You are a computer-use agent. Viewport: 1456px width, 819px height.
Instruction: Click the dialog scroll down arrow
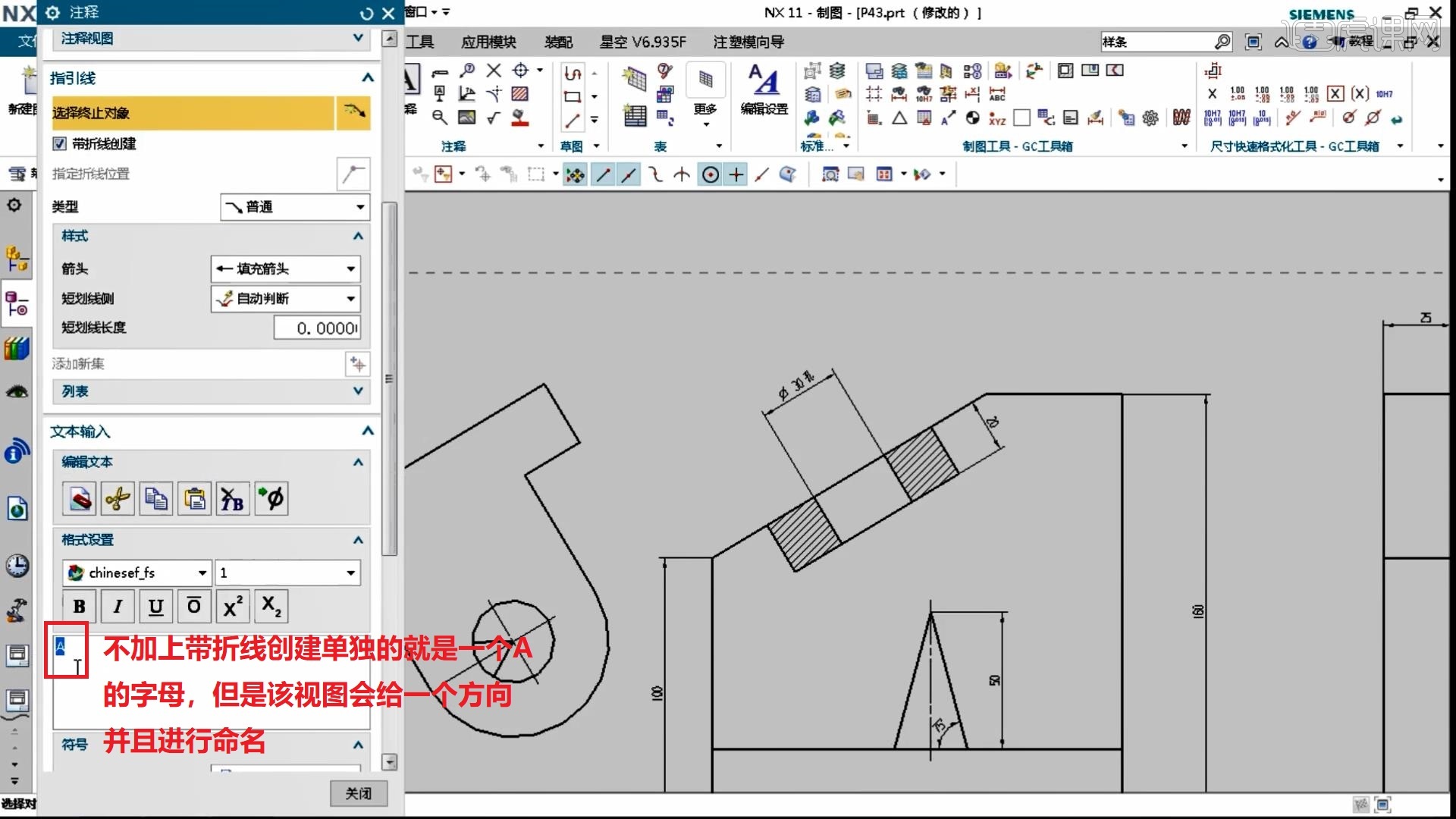(389, 762)
